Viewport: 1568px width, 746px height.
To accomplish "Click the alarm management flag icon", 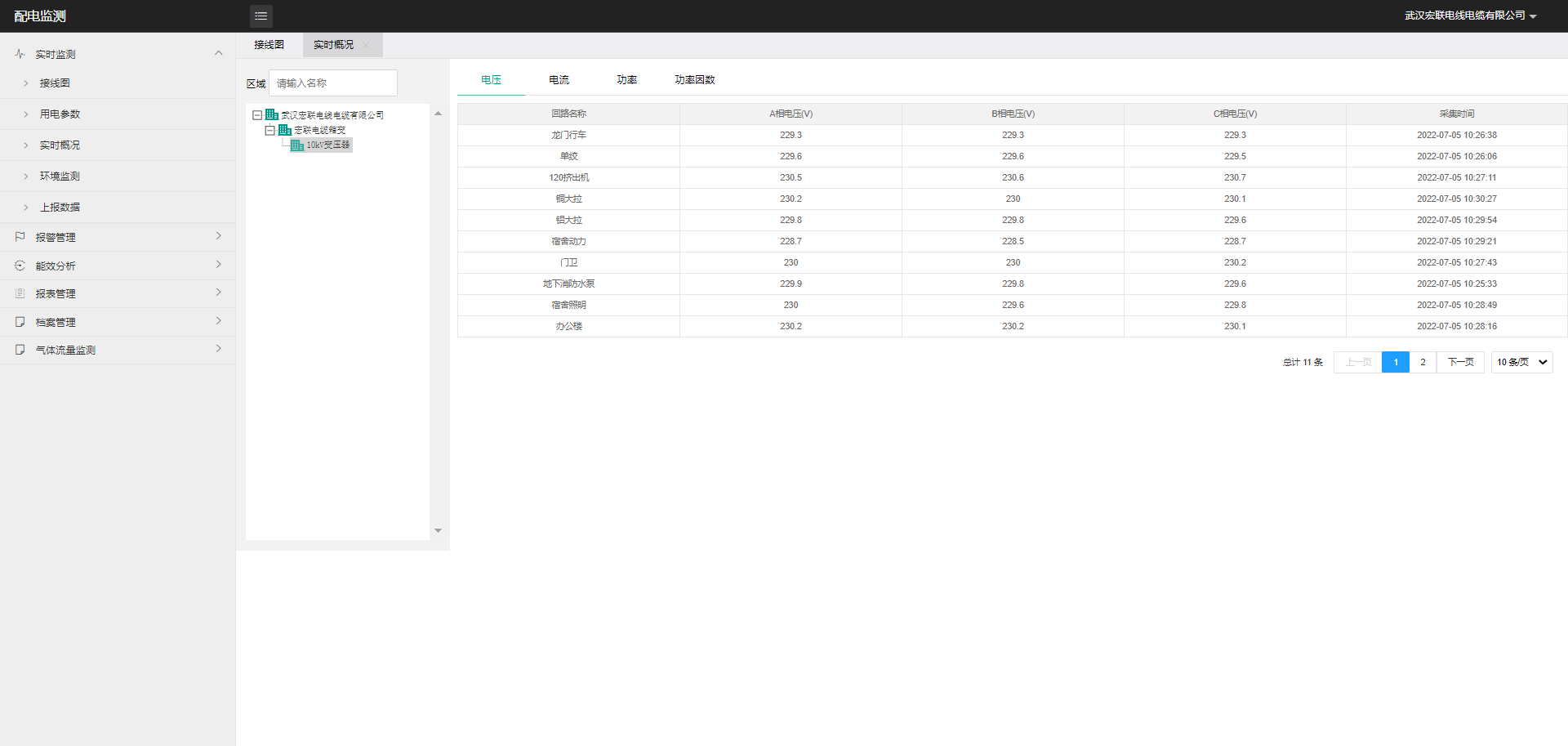I will click(20, 237).
